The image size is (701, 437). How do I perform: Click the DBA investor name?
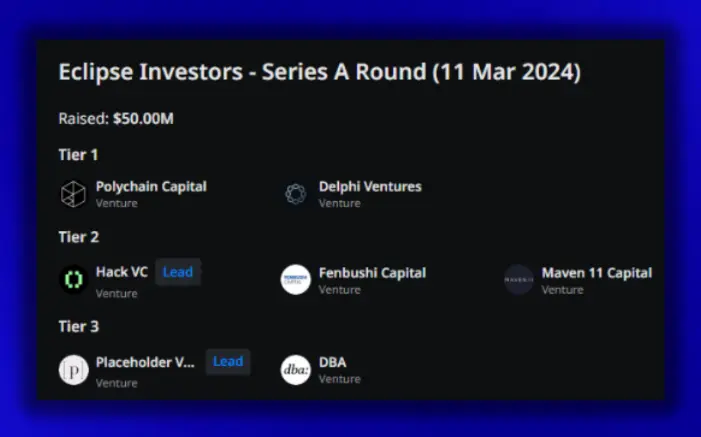[x=332, y=362]
